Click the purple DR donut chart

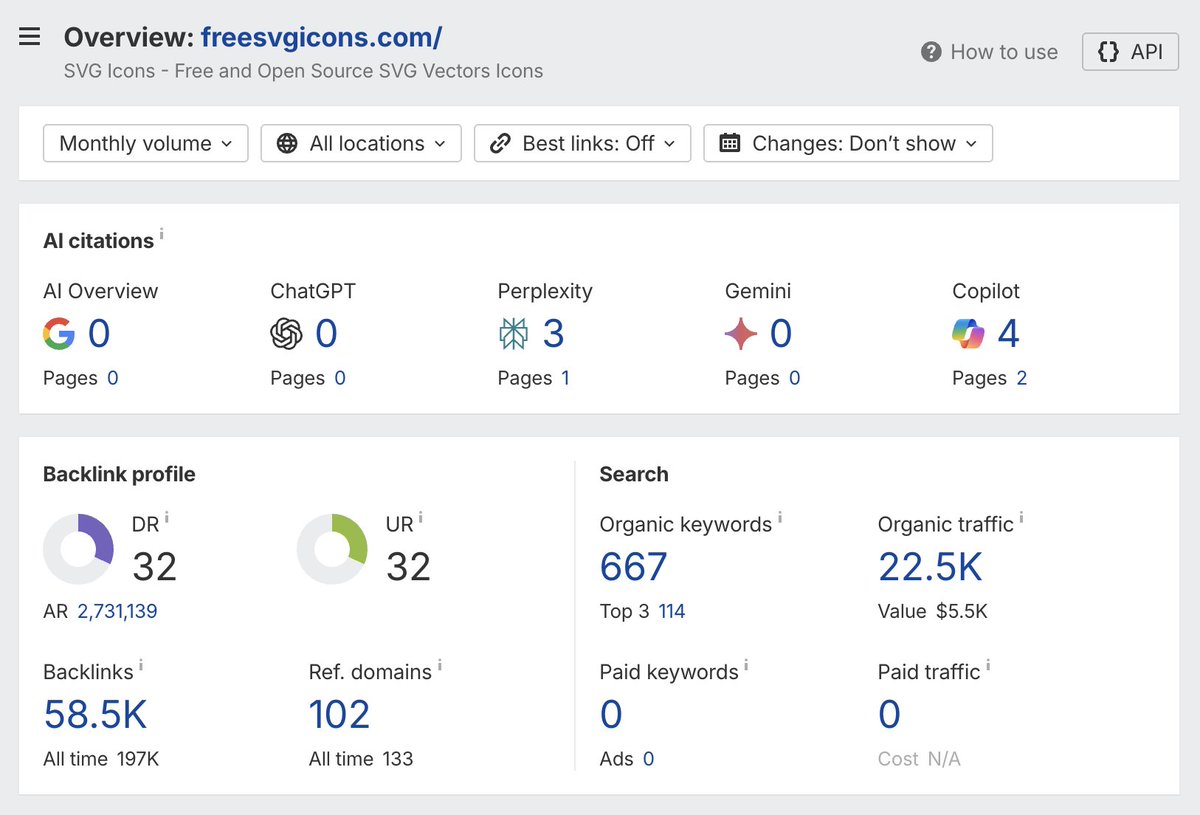click(78, 550)
